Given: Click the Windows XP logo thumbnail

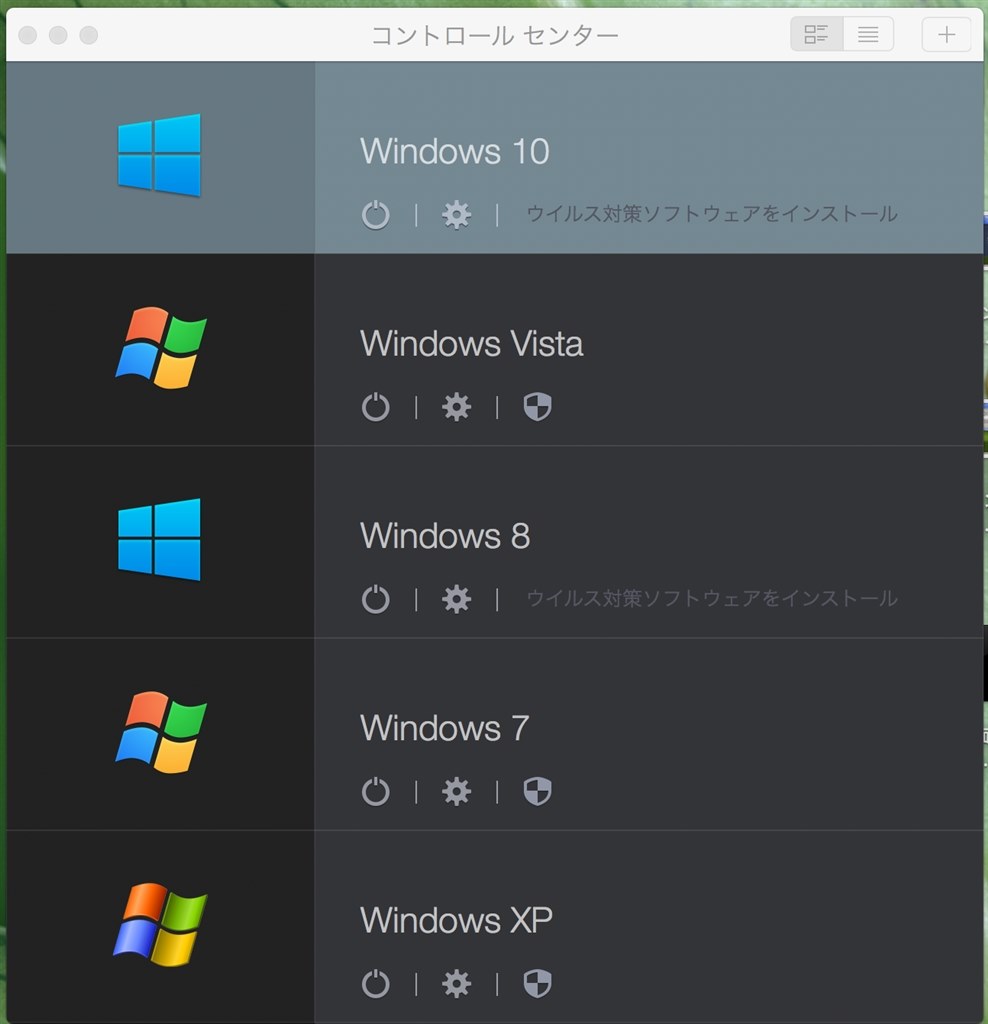Looking at the screenshot, I should [159, 925].
